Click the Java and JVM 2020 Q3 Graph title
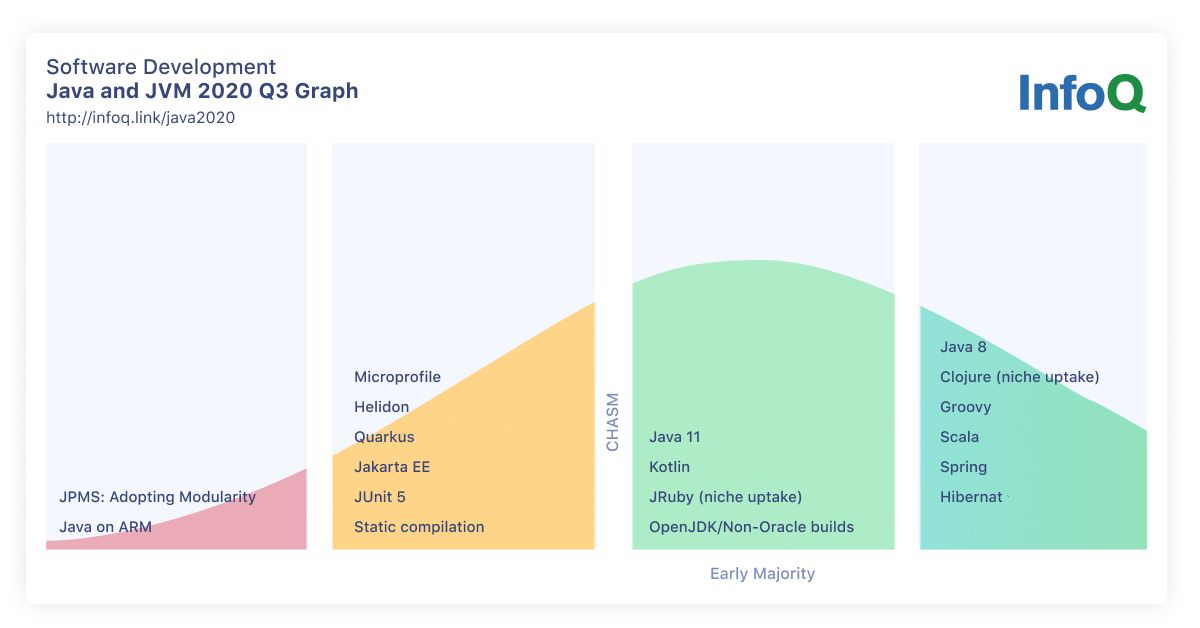Viewport: 1200px width, 628px height. click(202, 91)
